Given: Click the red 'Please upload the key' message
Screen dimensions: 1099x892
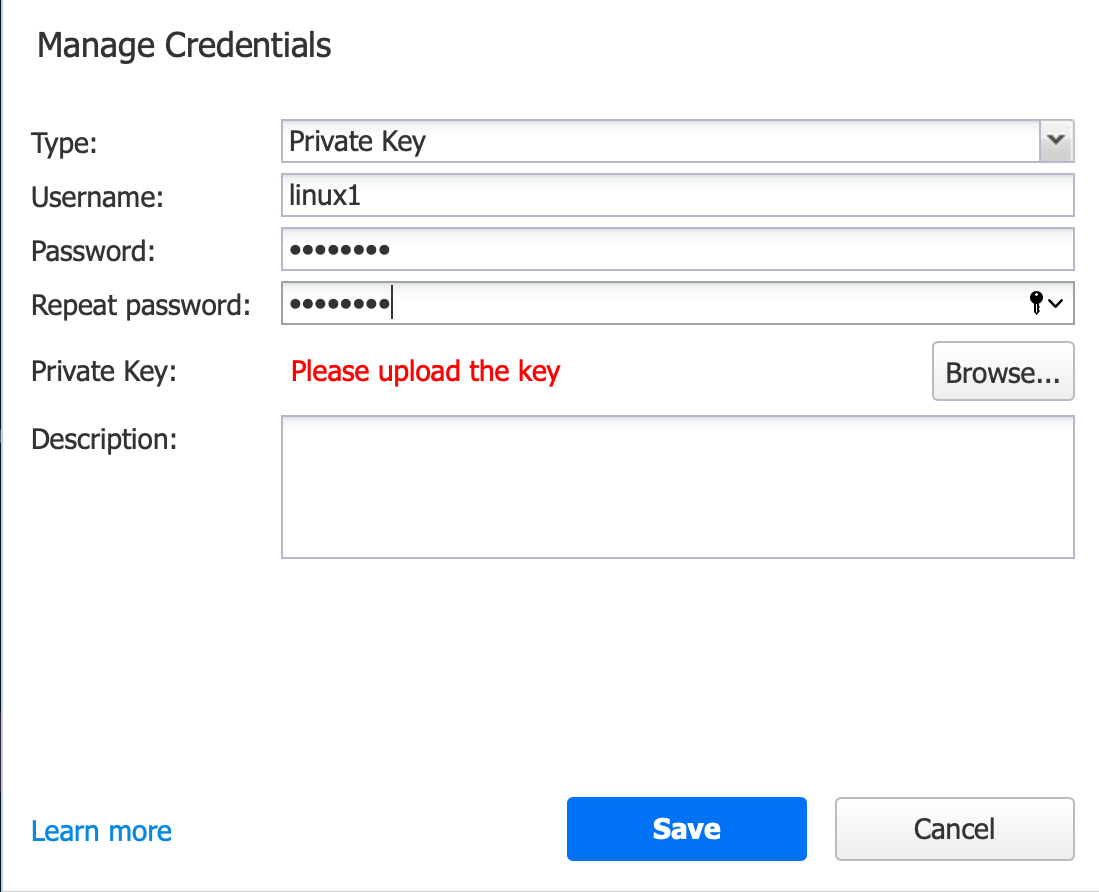Looking at the screenshot, I should coord(425,371).
